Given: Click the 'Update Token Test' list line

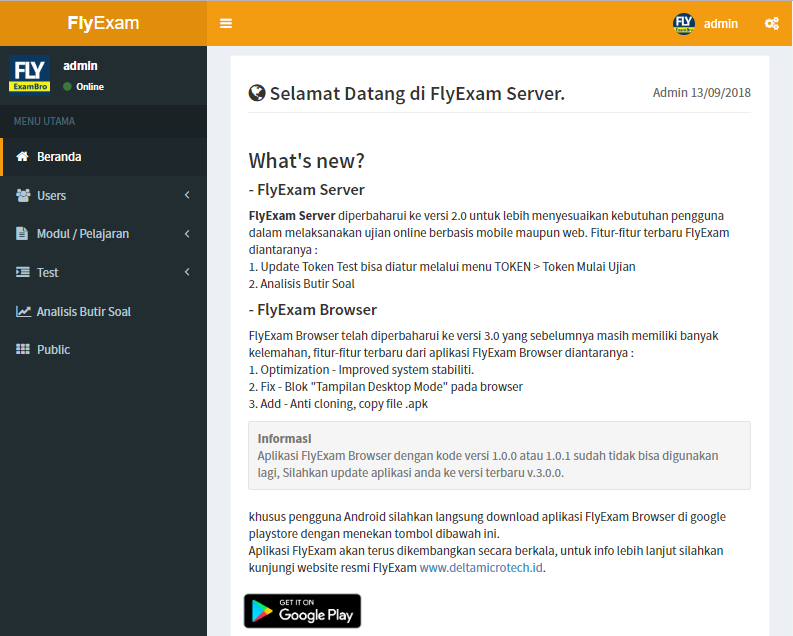Looking at the screenshot, I should pyautogui.click(x=442, y=266).
